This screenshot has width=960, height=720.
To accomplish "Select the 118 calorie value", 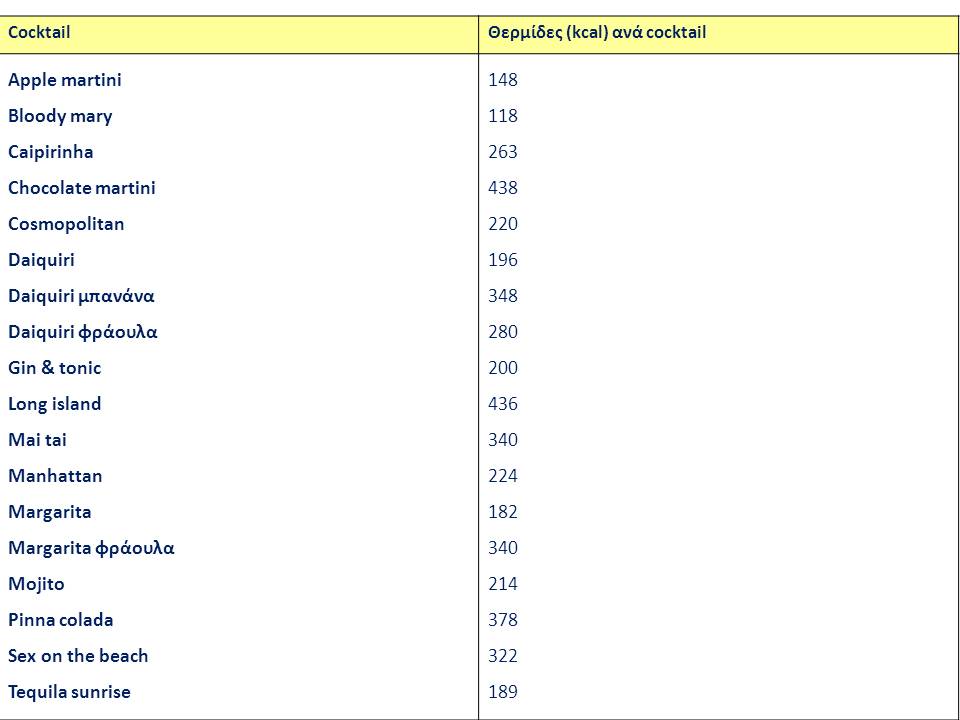I will [503, 116].
